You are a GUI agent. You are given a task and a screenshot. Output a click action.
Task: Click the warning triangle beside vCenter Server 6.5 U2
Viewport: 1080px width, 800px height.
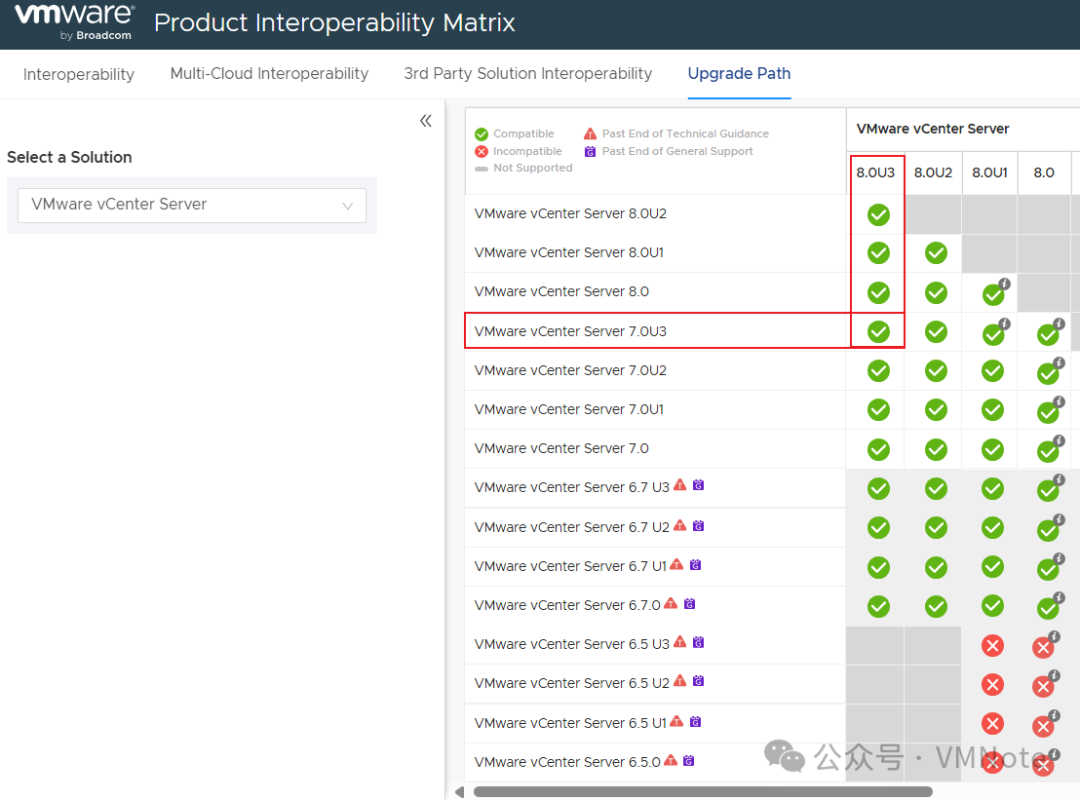pos(680,681)
